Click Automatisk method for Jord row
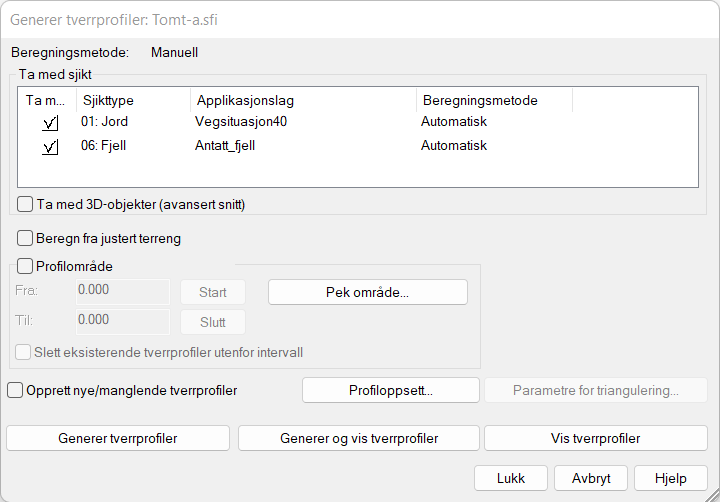 click(453, 122)
